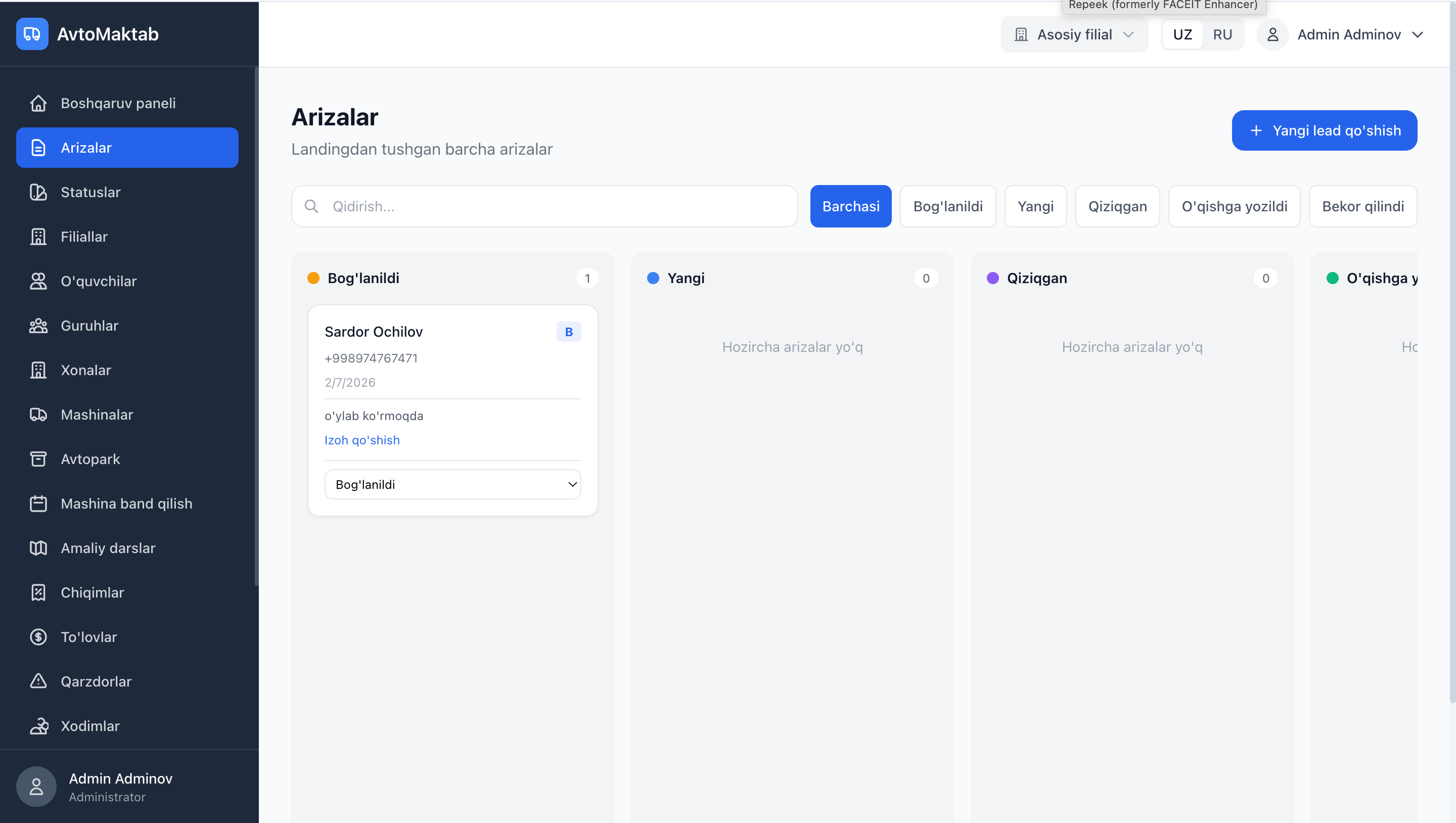
Task: Filter leads by Bekor qilindi
Action: tap(1363, 206)
